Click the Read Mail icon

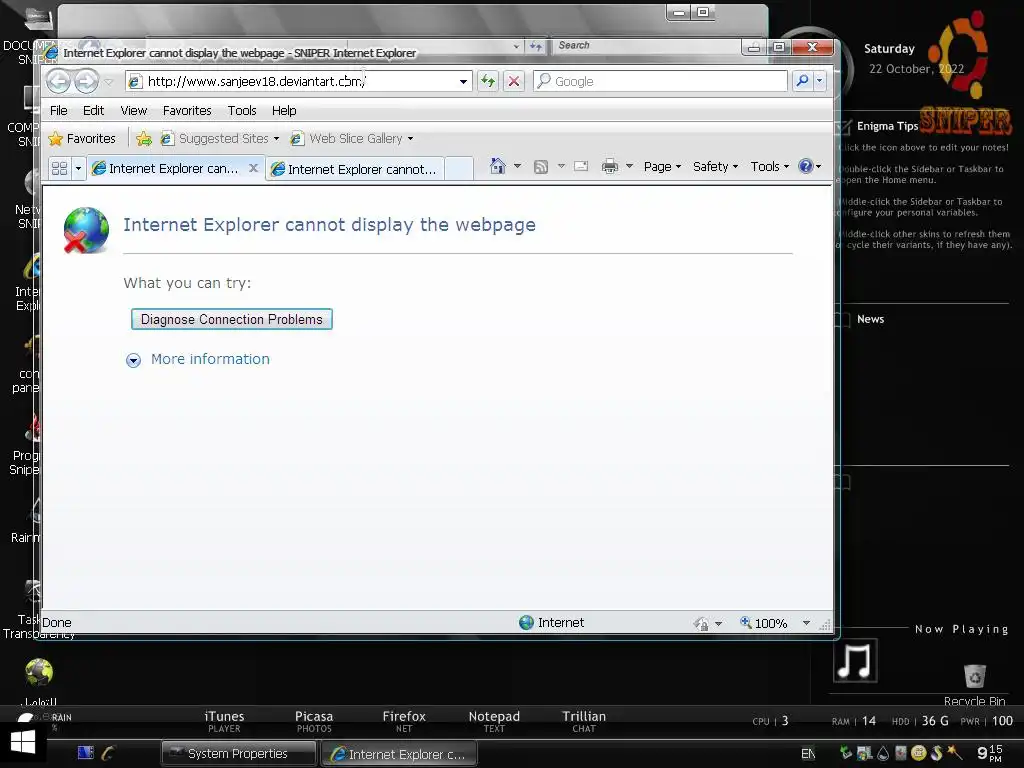tap(581, 167)
